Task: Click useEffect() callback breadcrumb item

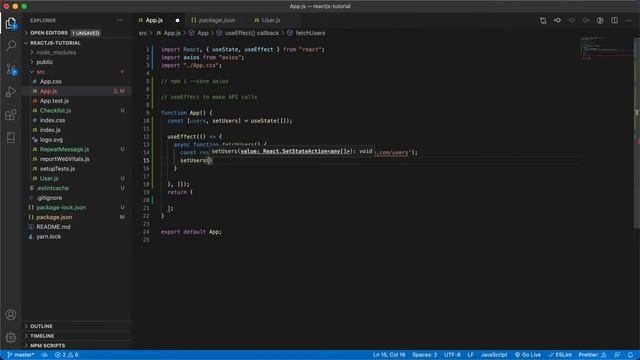Action: point(252,33)
